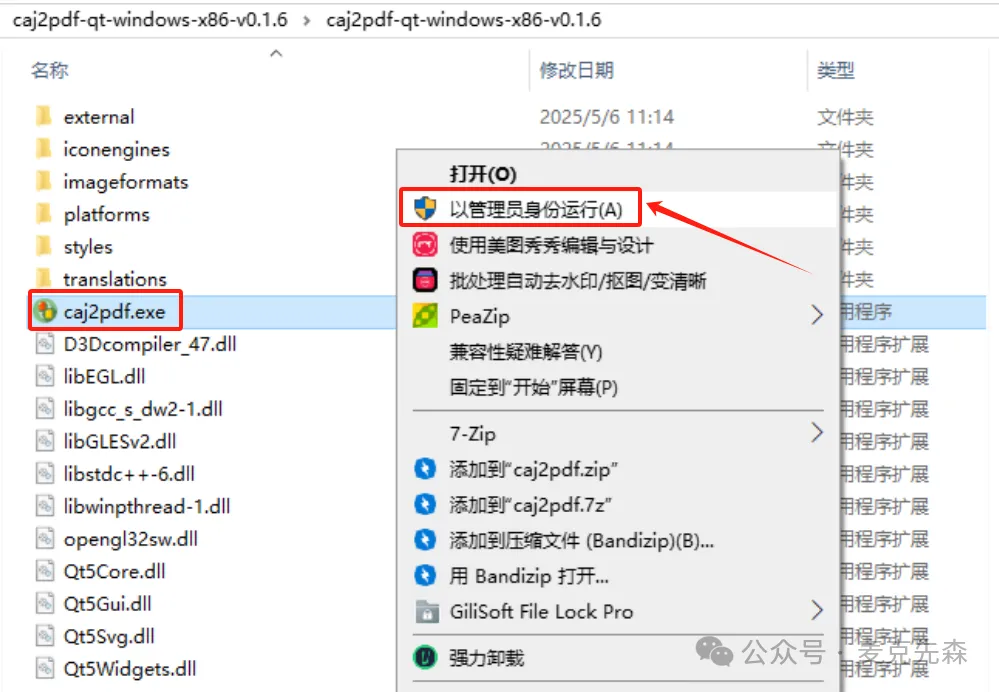Image resolution: width=999 pixels, height=692 pixels.
Task: Click the GiliSoft File Lock Pro icon
Action: [427, 612]
